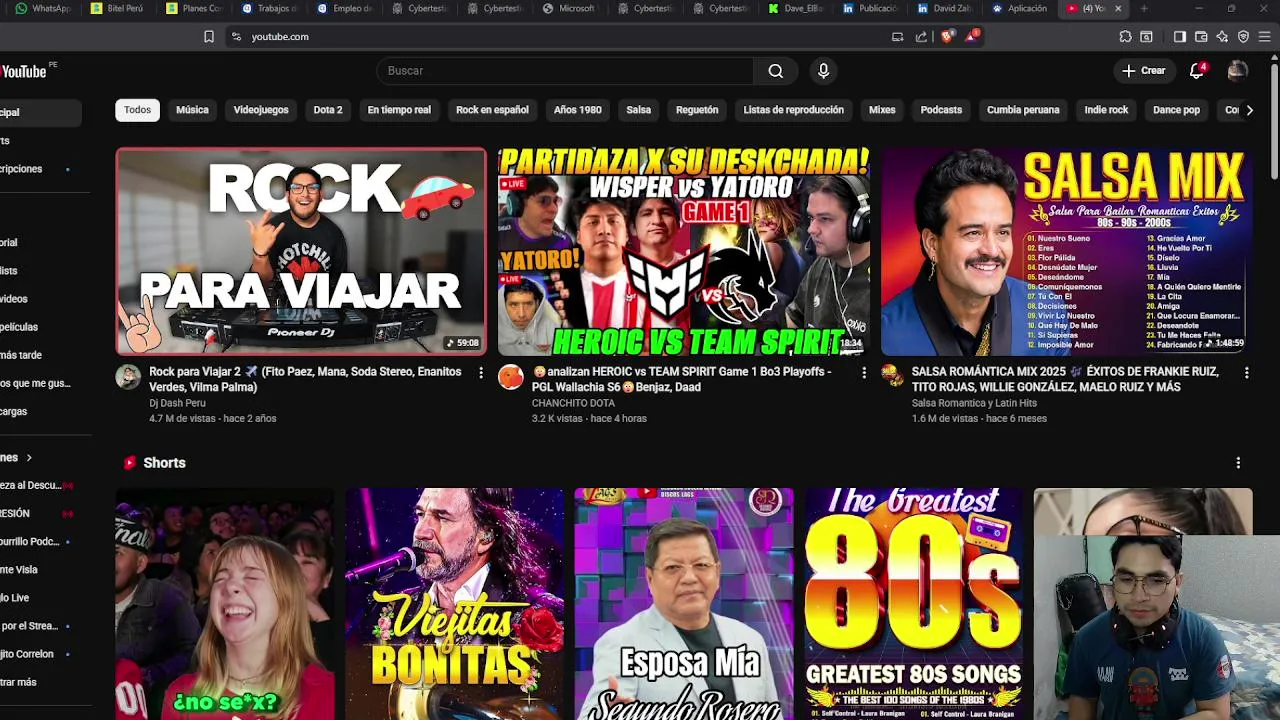1280x720 pixels.
Task: Open the account avatar menu
Action: [1237, 71]
